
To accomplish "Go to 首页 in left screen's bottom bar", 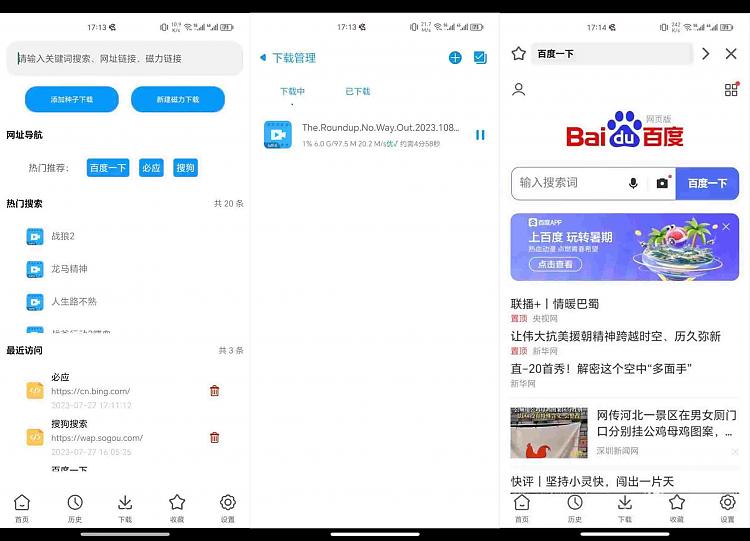I will click(22, 508).
